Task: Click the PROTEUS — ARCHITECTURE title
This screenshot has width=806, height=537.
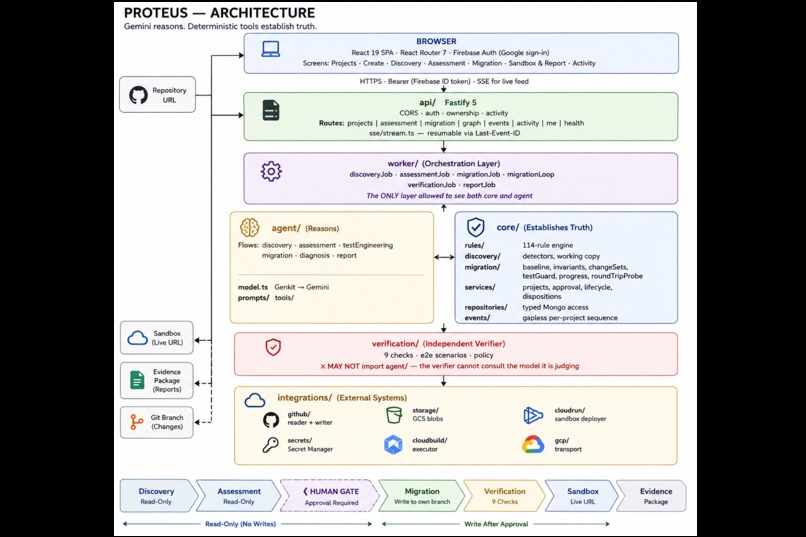Action: (219, 13)
